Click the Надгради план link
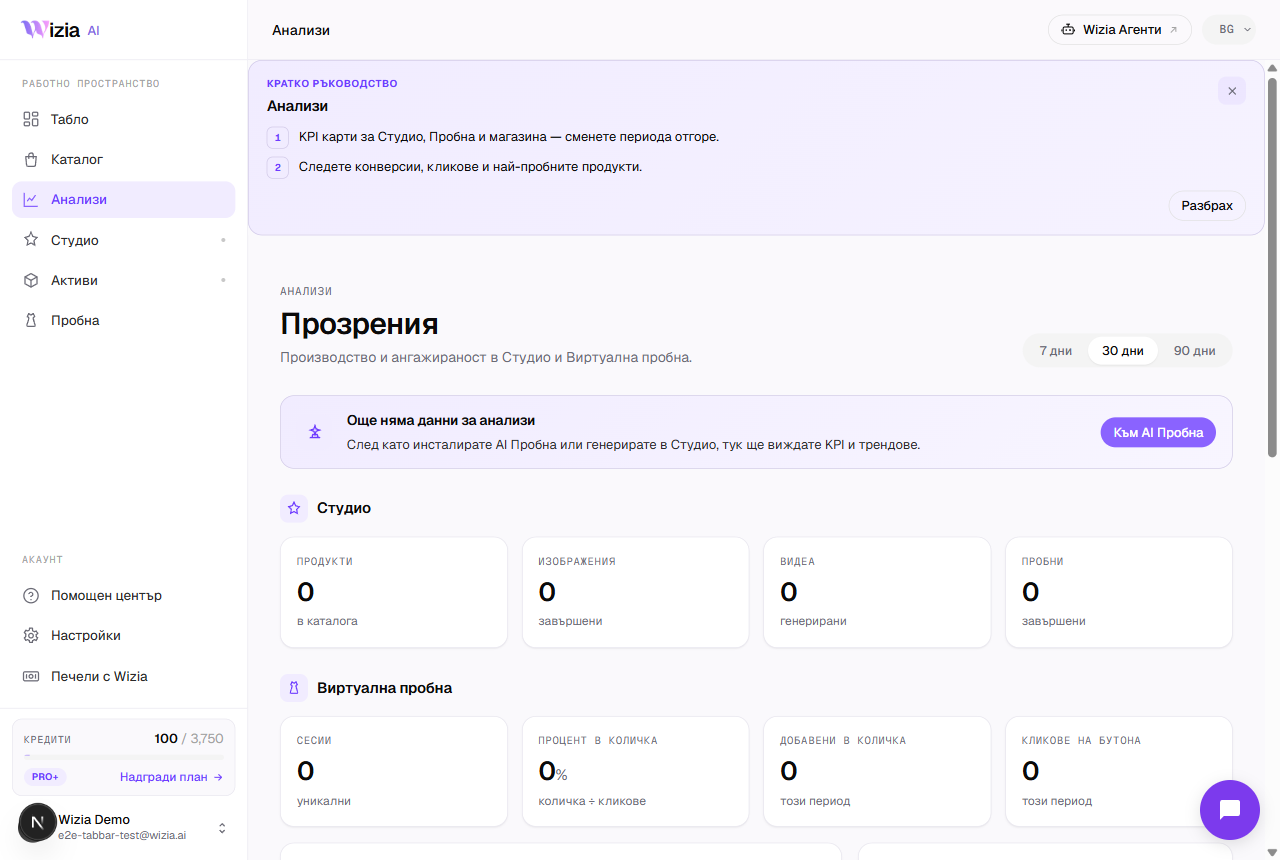The image size is (1280, 860). 171,776
